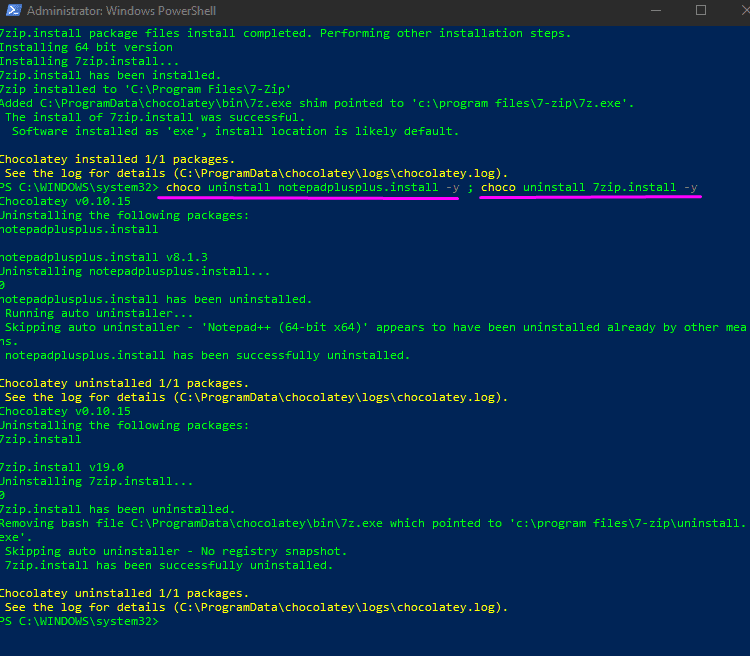Click 'The install of 7zip.install was successful.'
Screen dimensions: 750x656
pyautogui.click(x=155, y=117)
